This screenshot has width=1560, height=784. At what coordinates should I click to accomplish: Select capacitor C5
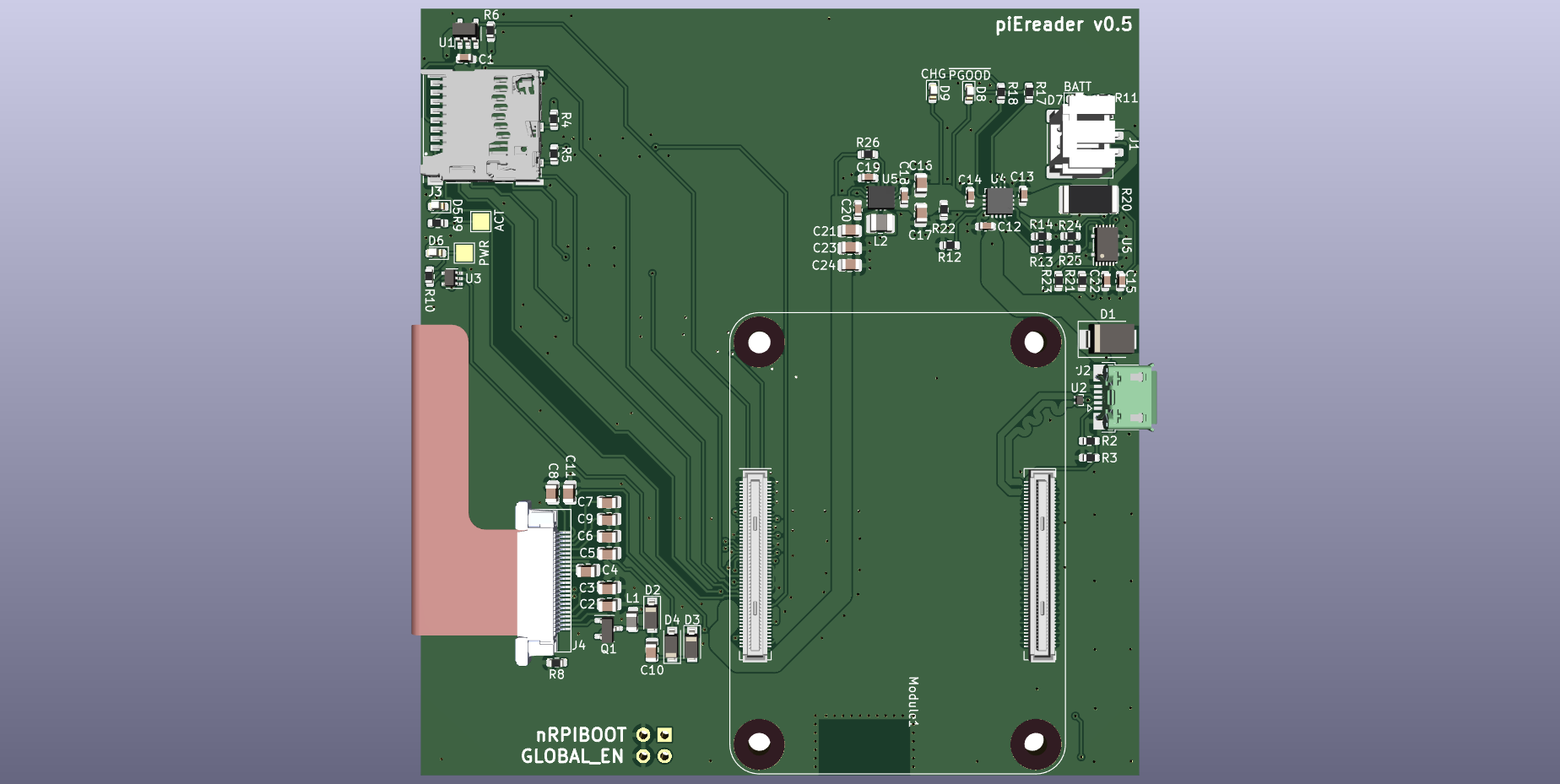pos(609,554)
